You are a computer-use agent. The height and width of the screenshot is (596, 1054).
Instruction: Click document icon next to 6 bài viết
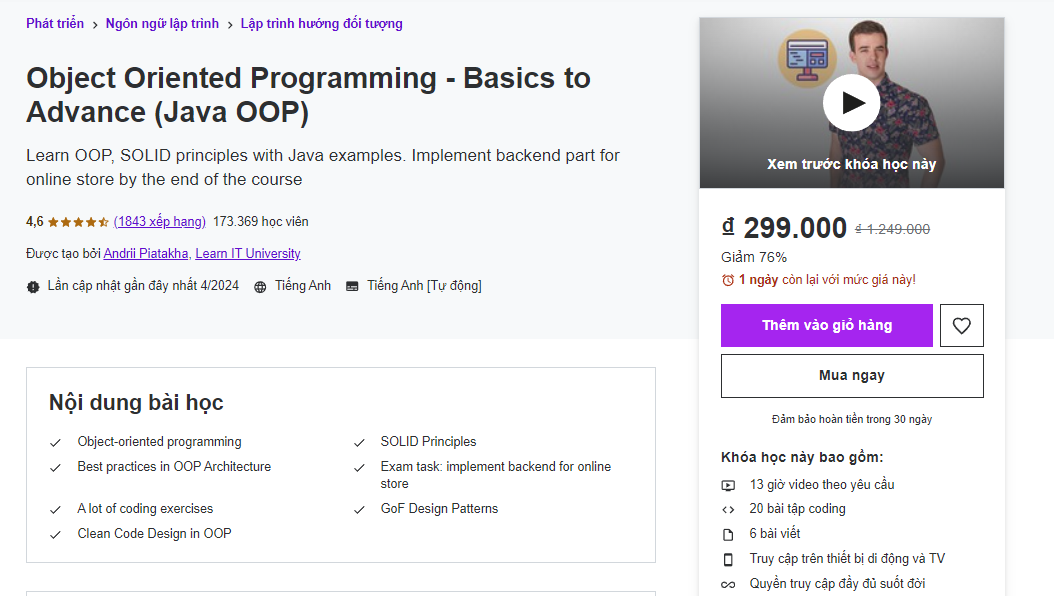(729, 533)
